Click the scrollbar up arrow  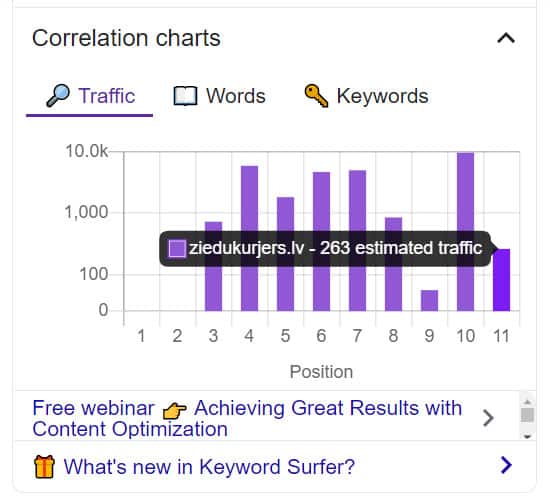(x=527, y=402)
